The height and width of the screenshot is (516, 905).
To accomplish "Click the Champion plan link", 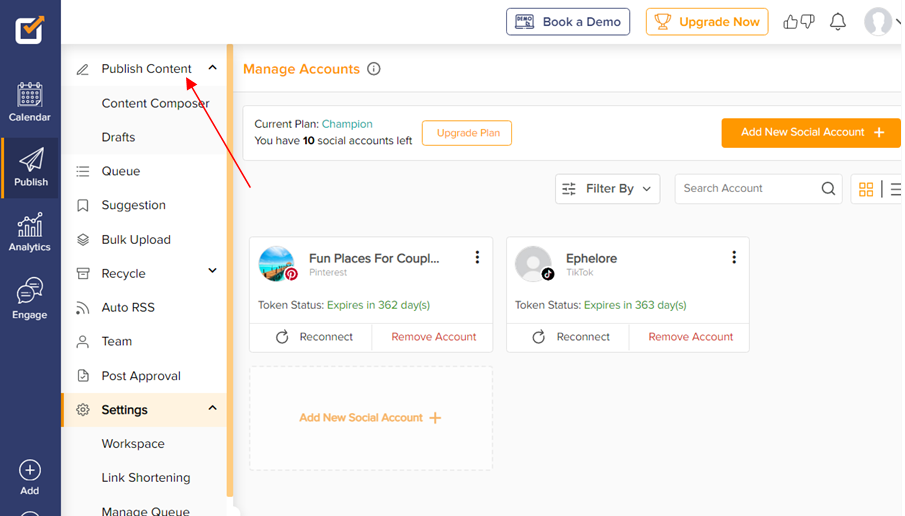I will (x=347, y=124).
